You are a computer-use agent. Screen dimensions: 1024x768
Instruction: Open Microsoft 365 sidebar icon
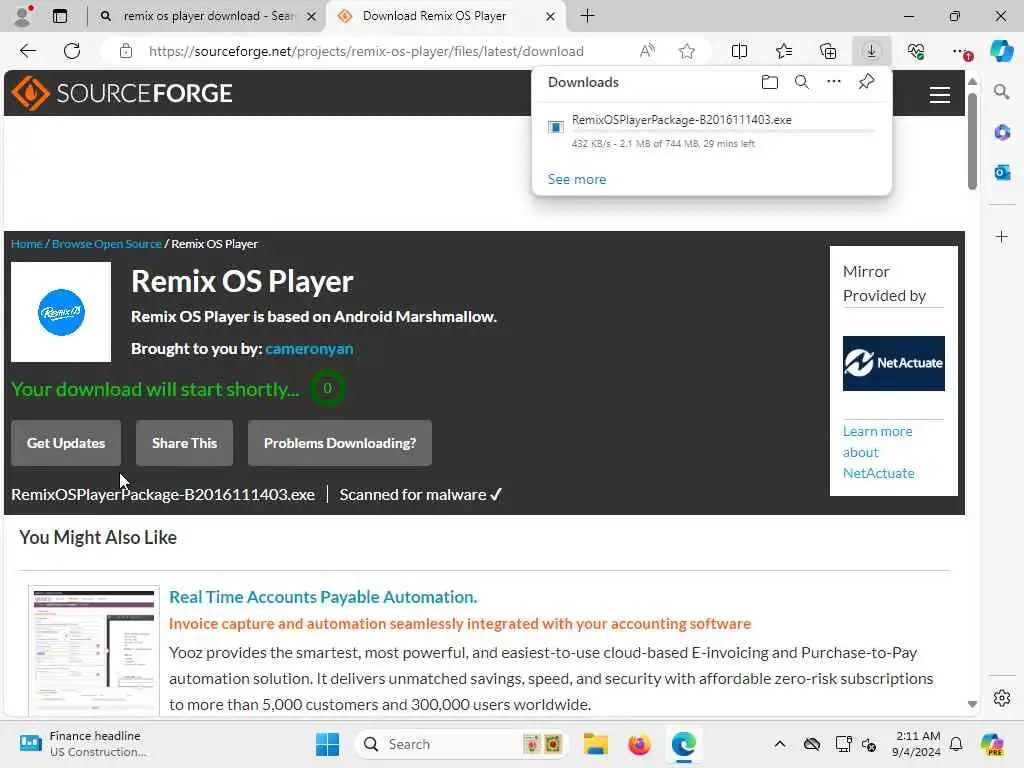pos(1001,133)
